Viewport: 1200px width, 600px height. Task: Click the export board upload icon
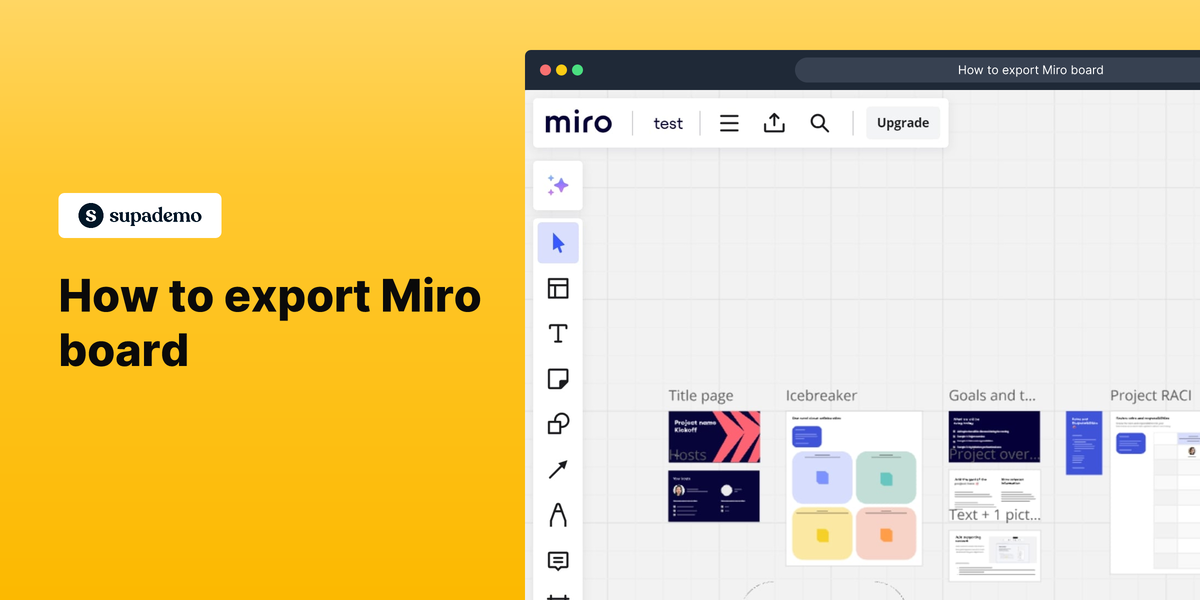pyautogui.click(x=774, y=123)
